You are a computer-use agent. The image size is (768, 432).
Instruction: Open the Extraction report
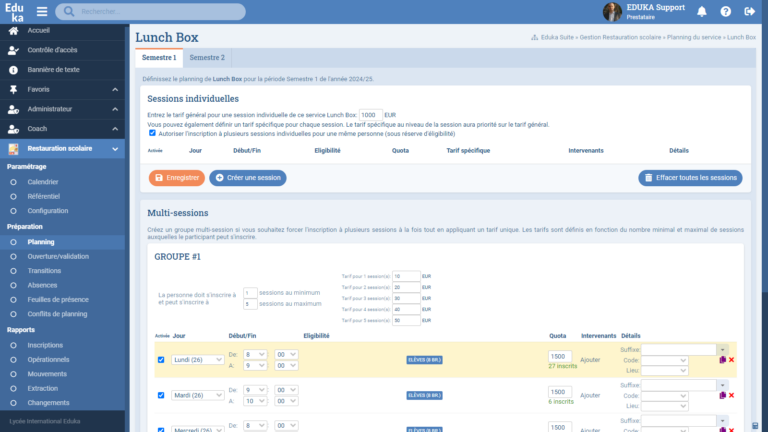pos(43,388)
